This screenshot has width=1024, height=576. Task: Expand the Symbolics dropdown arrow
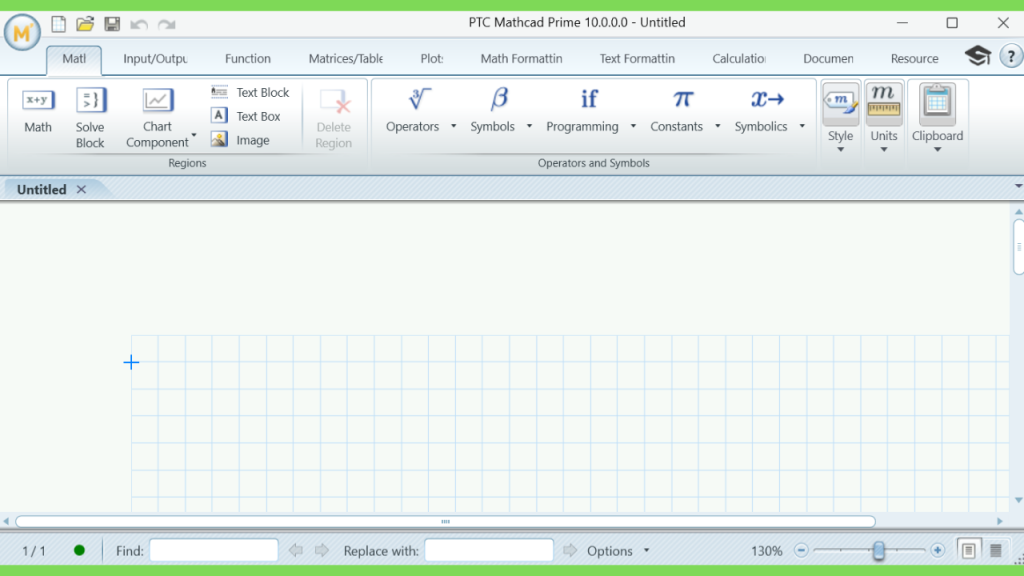pyautogui.click(x=802, y=126)
